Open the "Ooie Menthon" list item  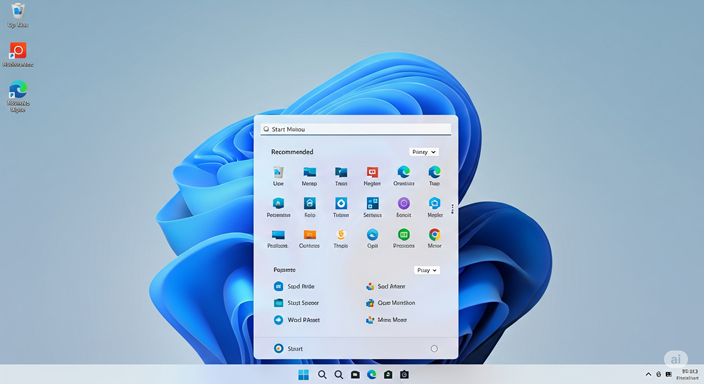390,303
